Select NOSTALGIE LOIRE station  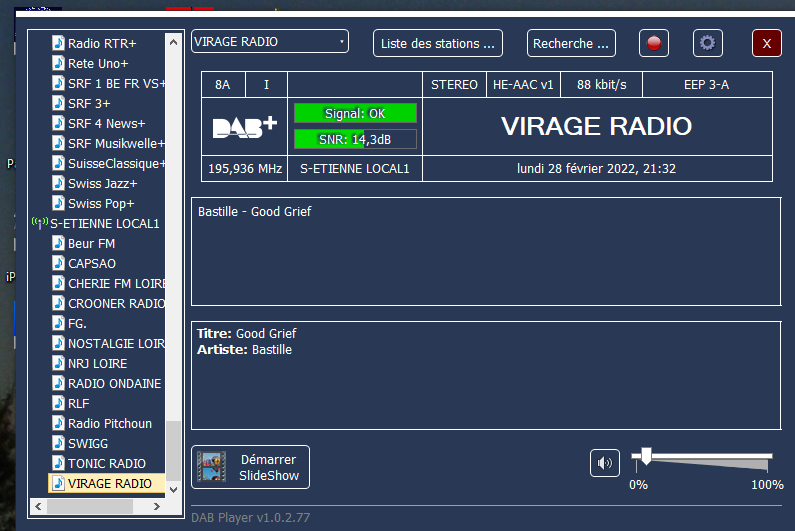(x=116, y=344)
